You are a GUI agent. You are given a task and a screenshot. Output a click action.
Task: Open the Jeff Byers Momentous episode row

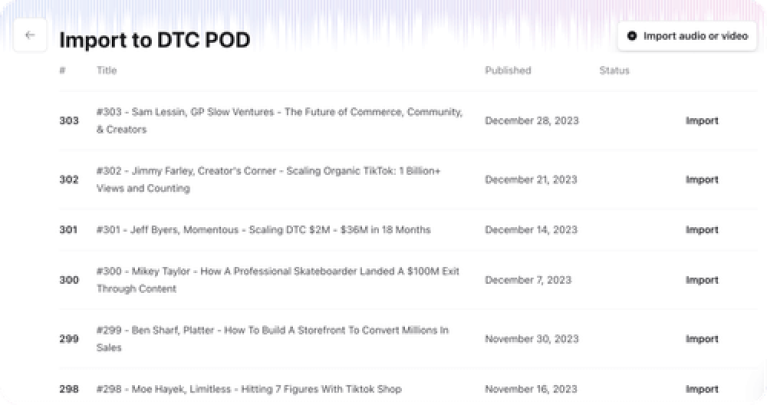tap(263, 230)
